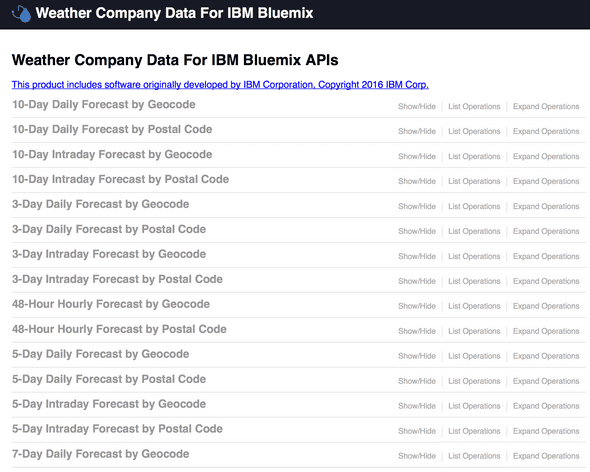This screenshot has width=590, height=472.
Task: Toggle Show/Hide for 5-Day Daily Forecast by Geocode
Action: coord(417,356)
